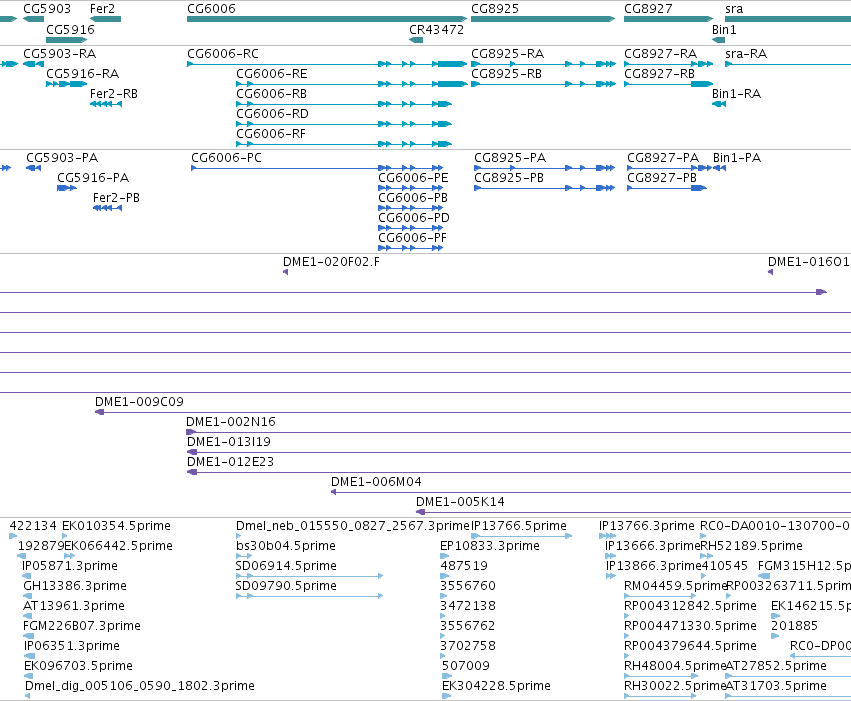This screenshot has height=701, width=851.
Task: Select protein CG6006-PE
Action: [413, 178]
